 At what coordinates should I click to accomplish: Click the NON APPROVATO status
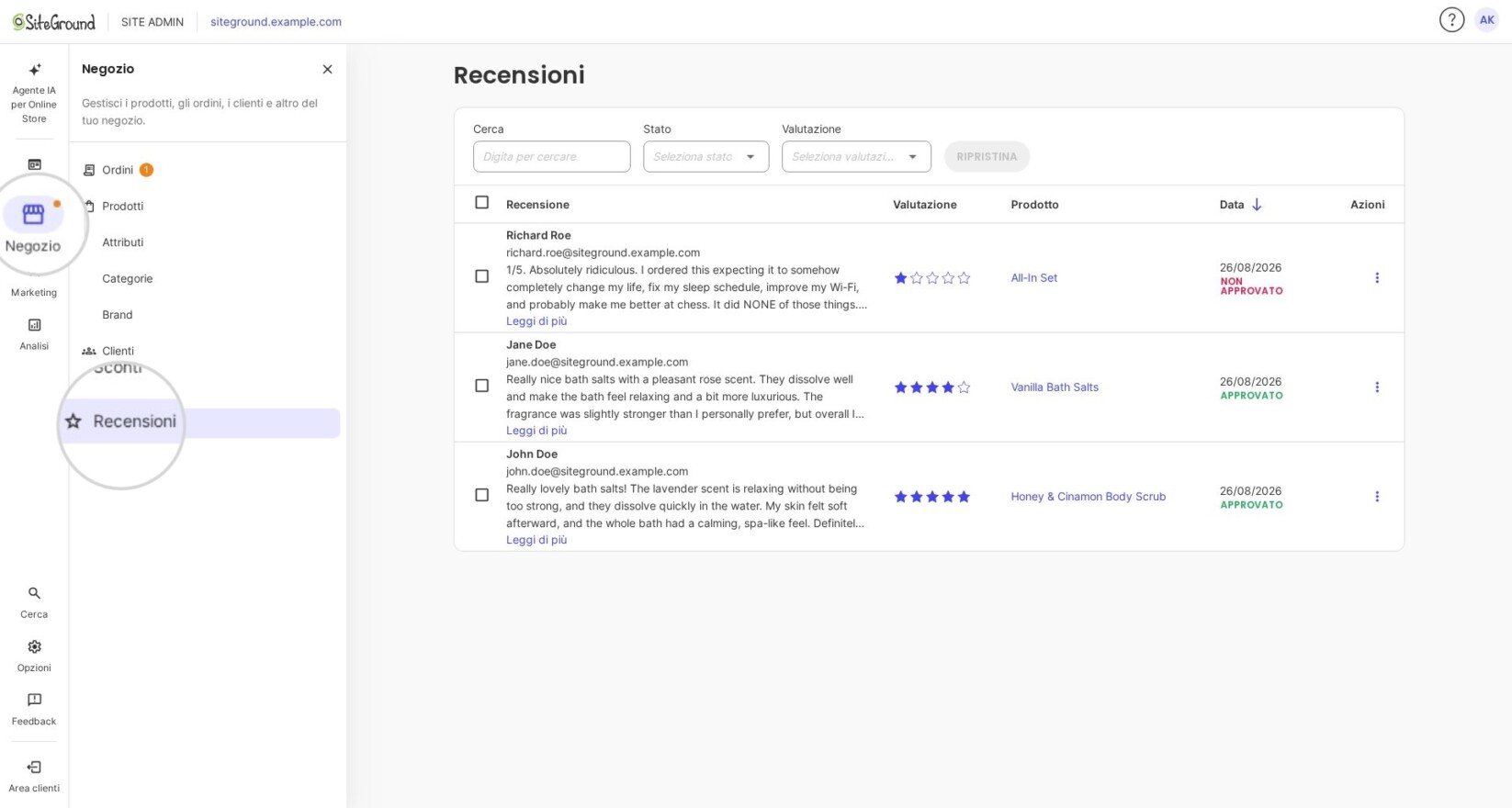pos(1251,286)
